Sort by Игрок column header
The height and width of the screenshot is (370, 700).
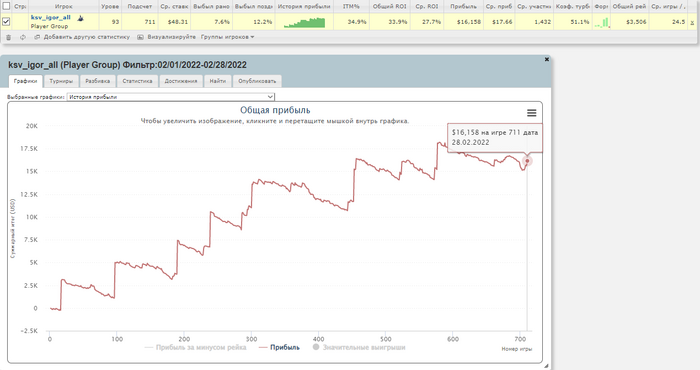pos(64,7)
